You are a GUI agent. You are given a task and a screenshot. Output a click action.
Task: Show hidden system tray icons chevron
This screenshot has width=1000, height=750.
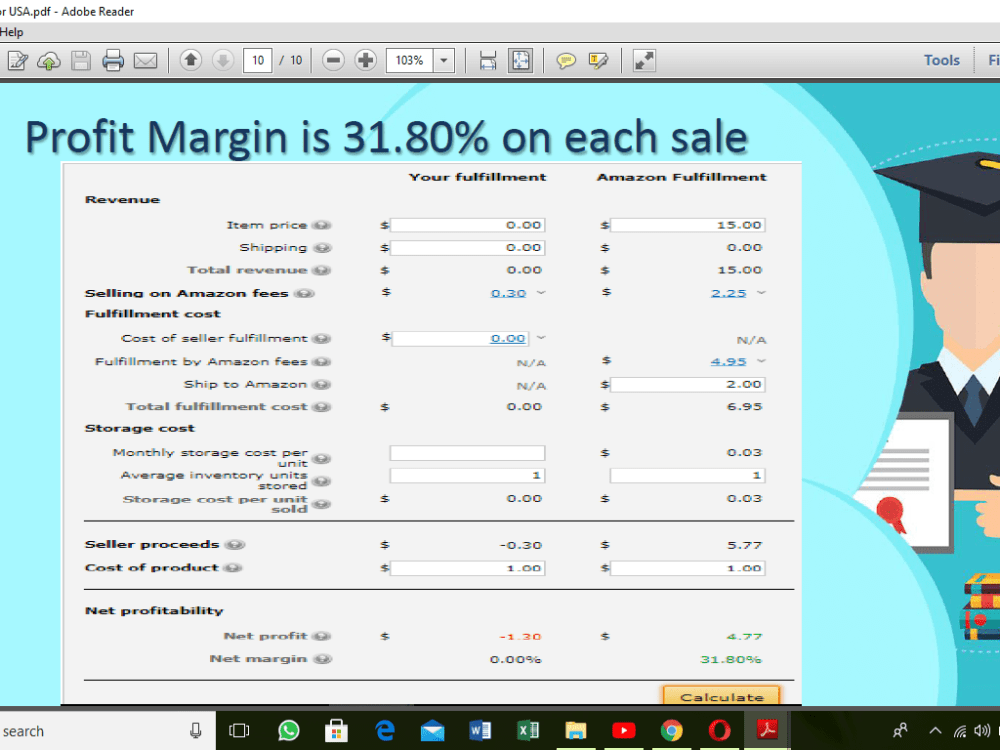tap(935, 731)
